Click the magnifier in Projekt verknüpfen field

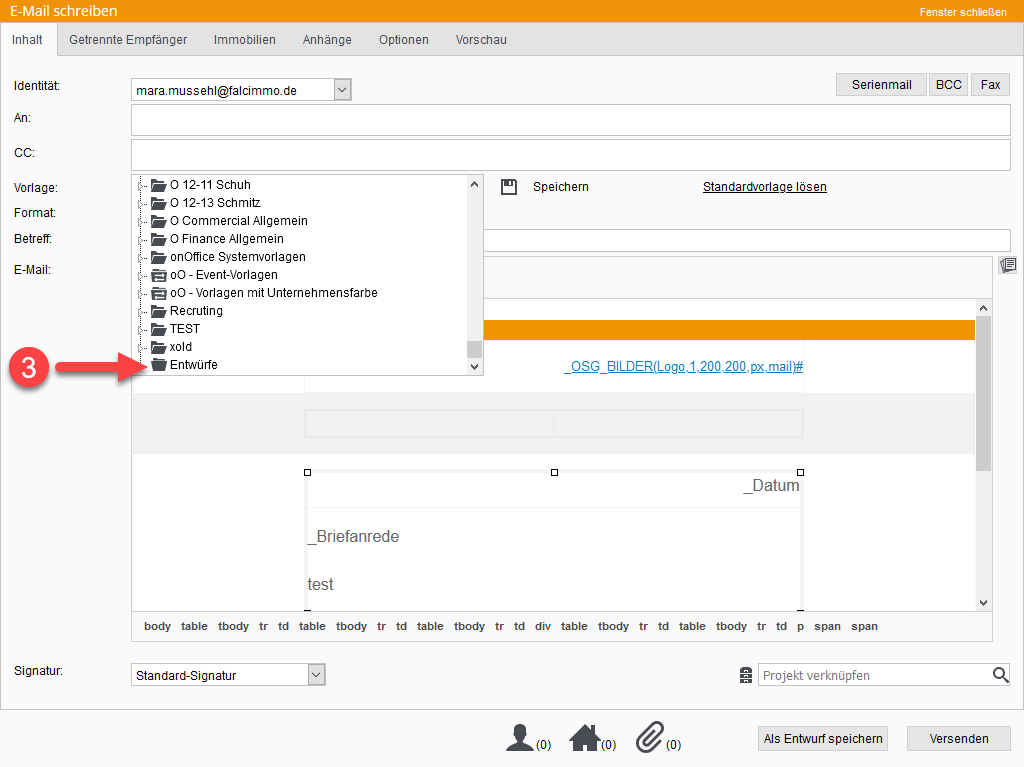1000,675
